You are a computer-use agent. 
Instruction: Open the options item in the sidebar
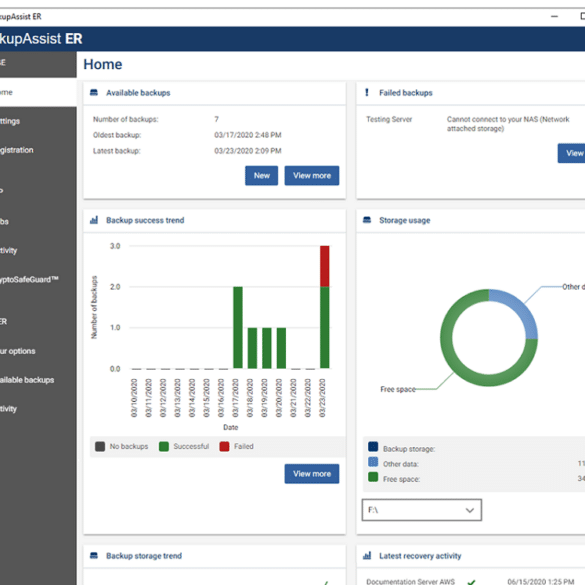(x=38, y=351)
